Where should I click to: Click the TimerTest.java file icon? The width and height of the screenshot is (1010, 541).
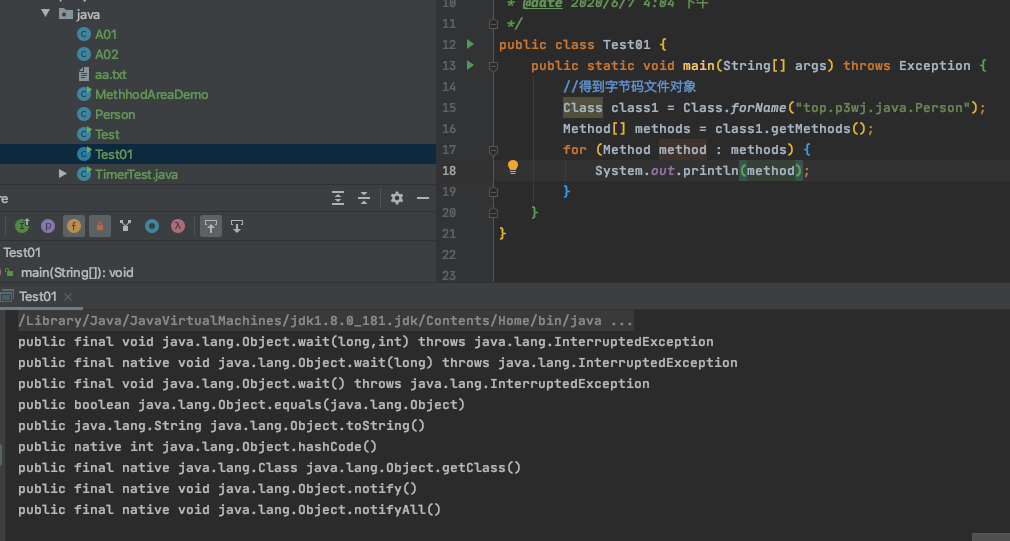pos(84,174)
